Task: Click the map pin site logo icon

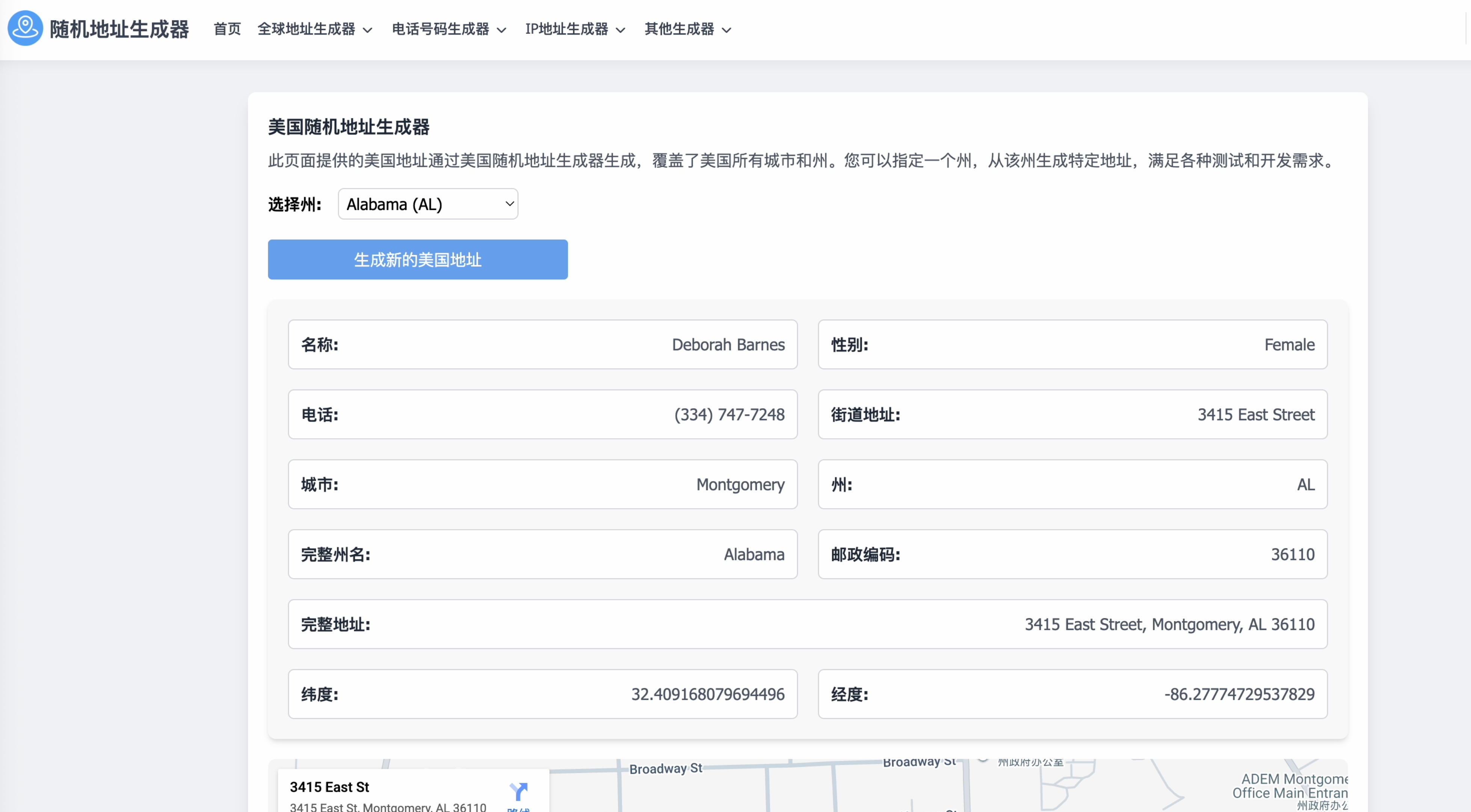Action: [25, 28]
